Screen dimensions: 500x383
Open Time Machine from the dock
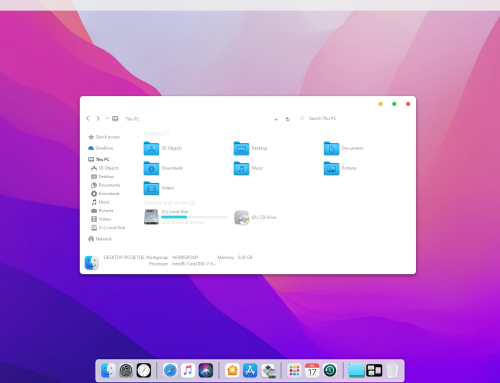[330, 370]
